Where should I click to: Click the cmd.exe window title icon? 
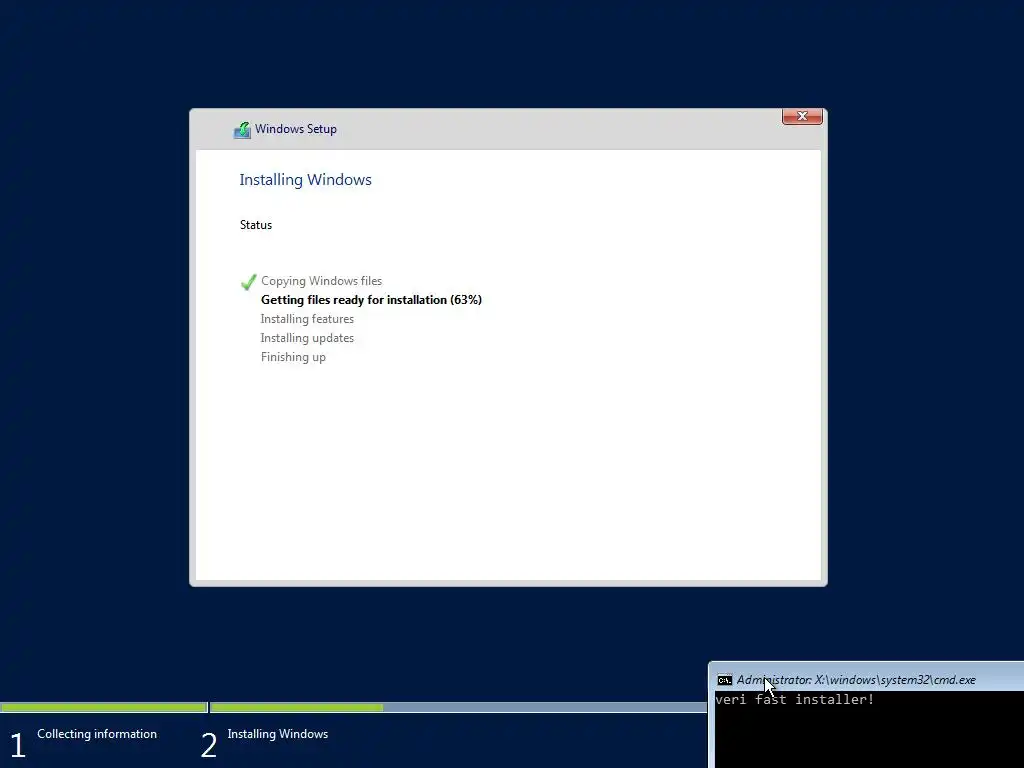coord(724,680)
